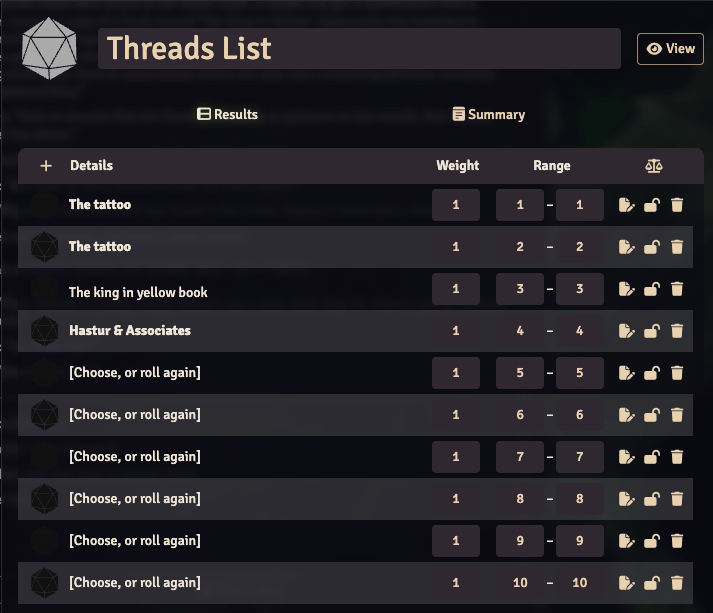Toggle lock on Hastur & Associates result

click(x=651, y=331)
